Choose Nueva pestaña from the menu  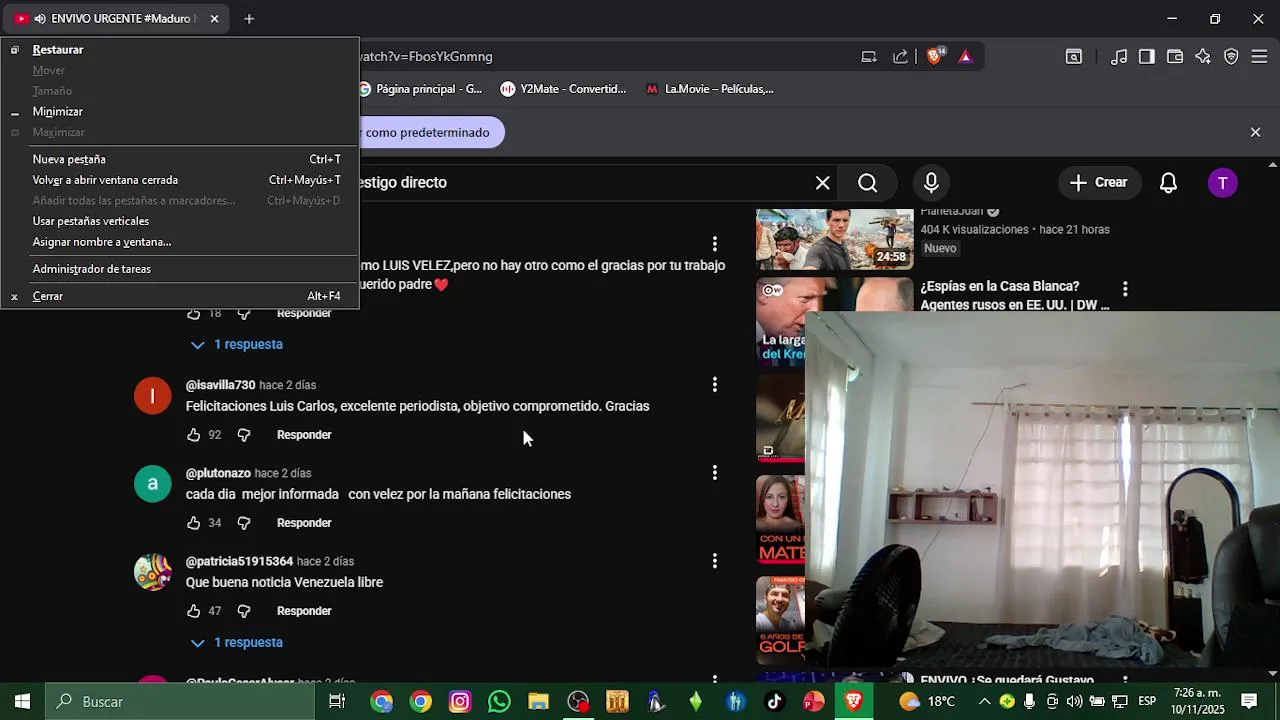click(180, 159)
